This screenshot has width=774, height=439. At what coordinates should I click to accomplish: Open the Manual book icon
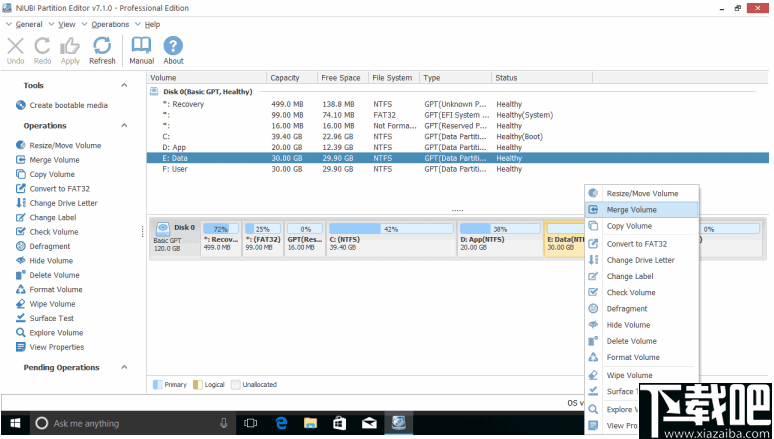141,45
